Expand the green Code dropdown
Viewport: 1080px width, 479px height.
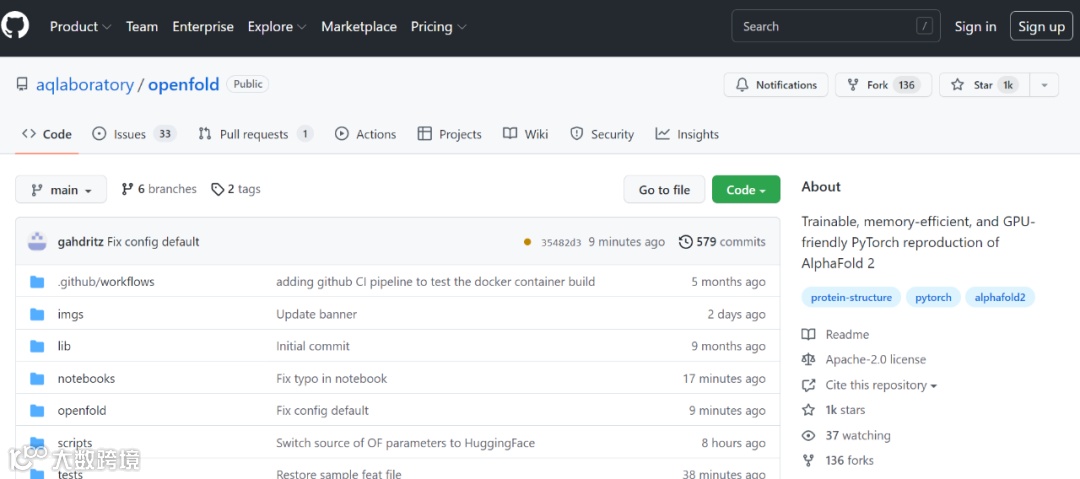click(x=746, y=190)
